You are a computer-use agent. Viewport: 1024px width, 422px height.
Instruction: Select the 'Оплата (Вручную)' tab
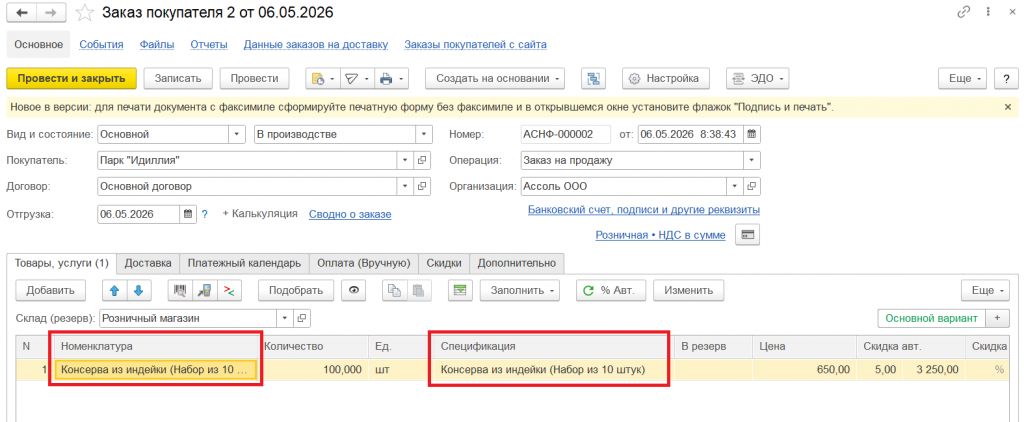(x=364, y=263)
